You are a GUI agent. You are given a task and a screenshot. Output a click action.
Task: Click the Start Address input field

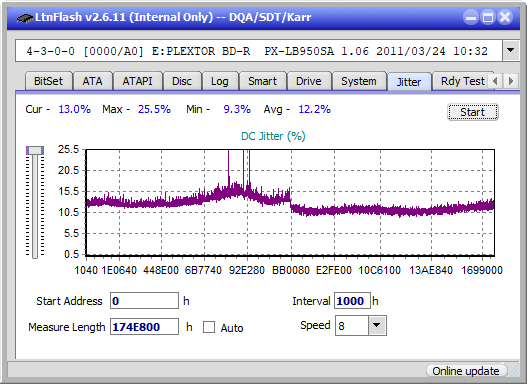pyautogui.click(x=144, y=301)
